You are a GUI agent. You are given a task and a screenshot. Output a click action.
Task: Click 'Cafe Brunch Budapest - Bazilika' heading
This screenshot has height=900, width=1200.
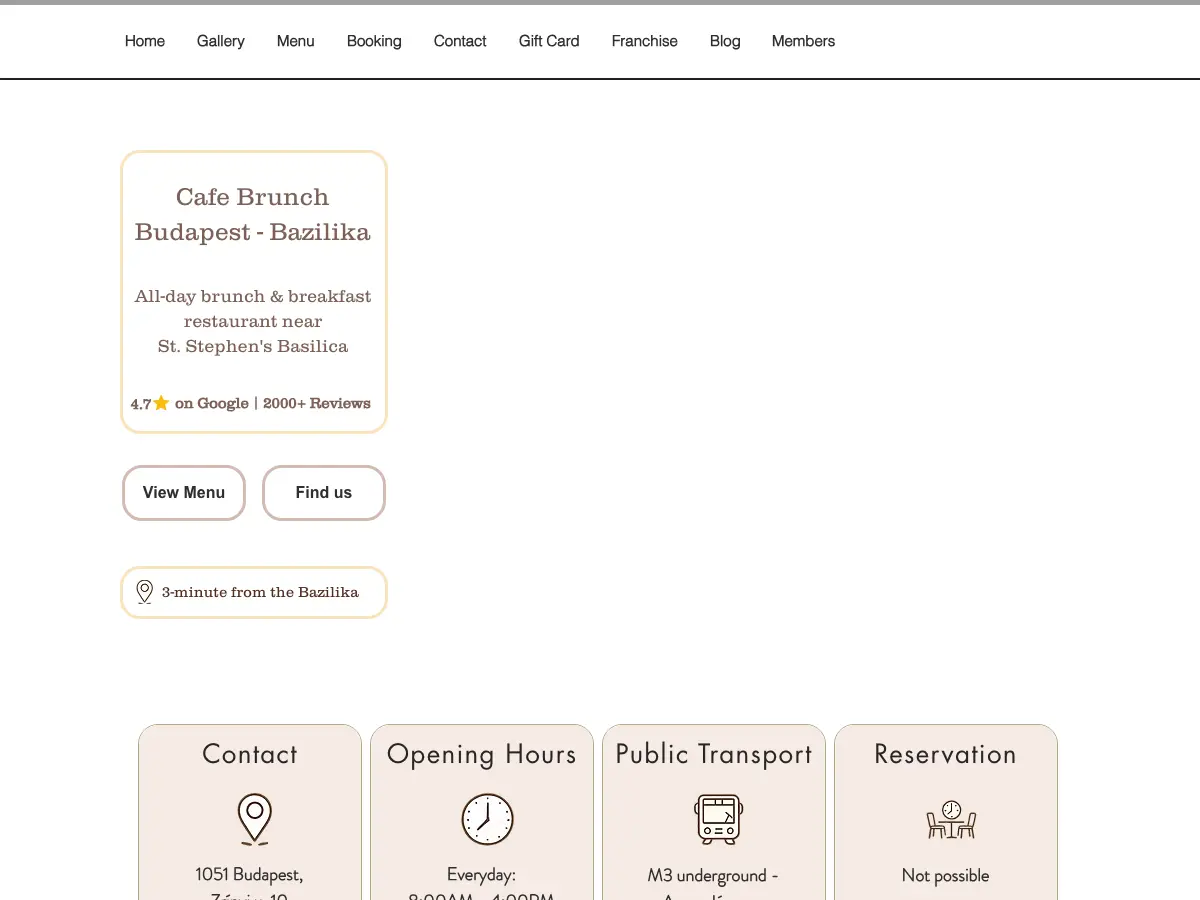[253, 214]
